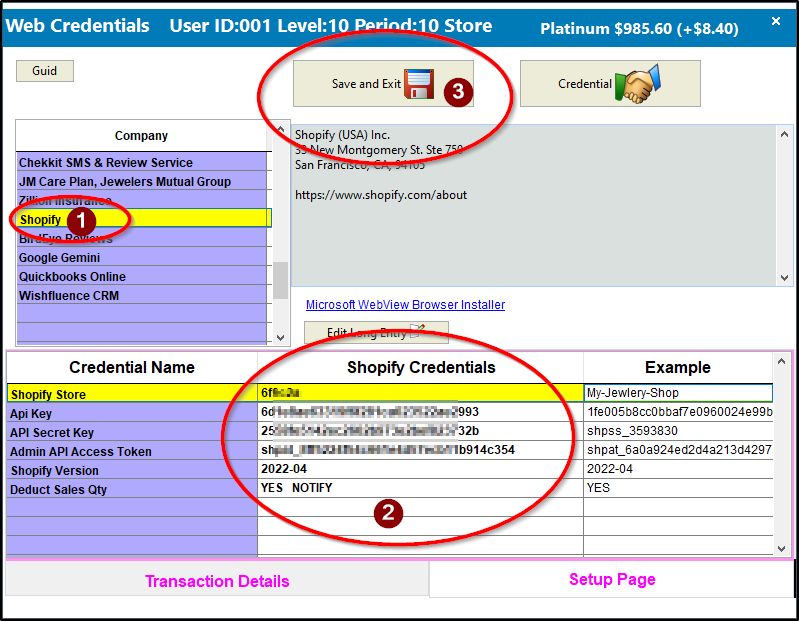Select Chekkit SMS & Review Service company

pyautogui.click(x=142, y=163)
